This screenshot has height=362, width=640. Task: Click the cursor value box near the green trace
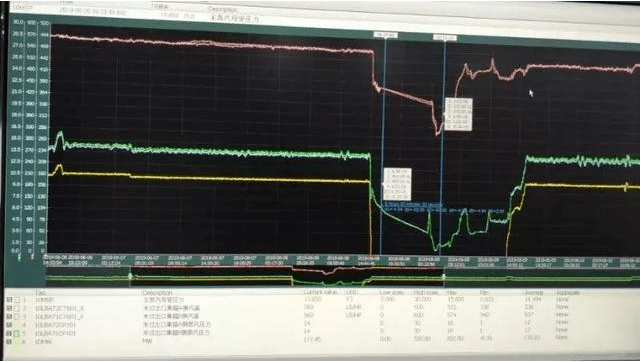tap(397, 184)
